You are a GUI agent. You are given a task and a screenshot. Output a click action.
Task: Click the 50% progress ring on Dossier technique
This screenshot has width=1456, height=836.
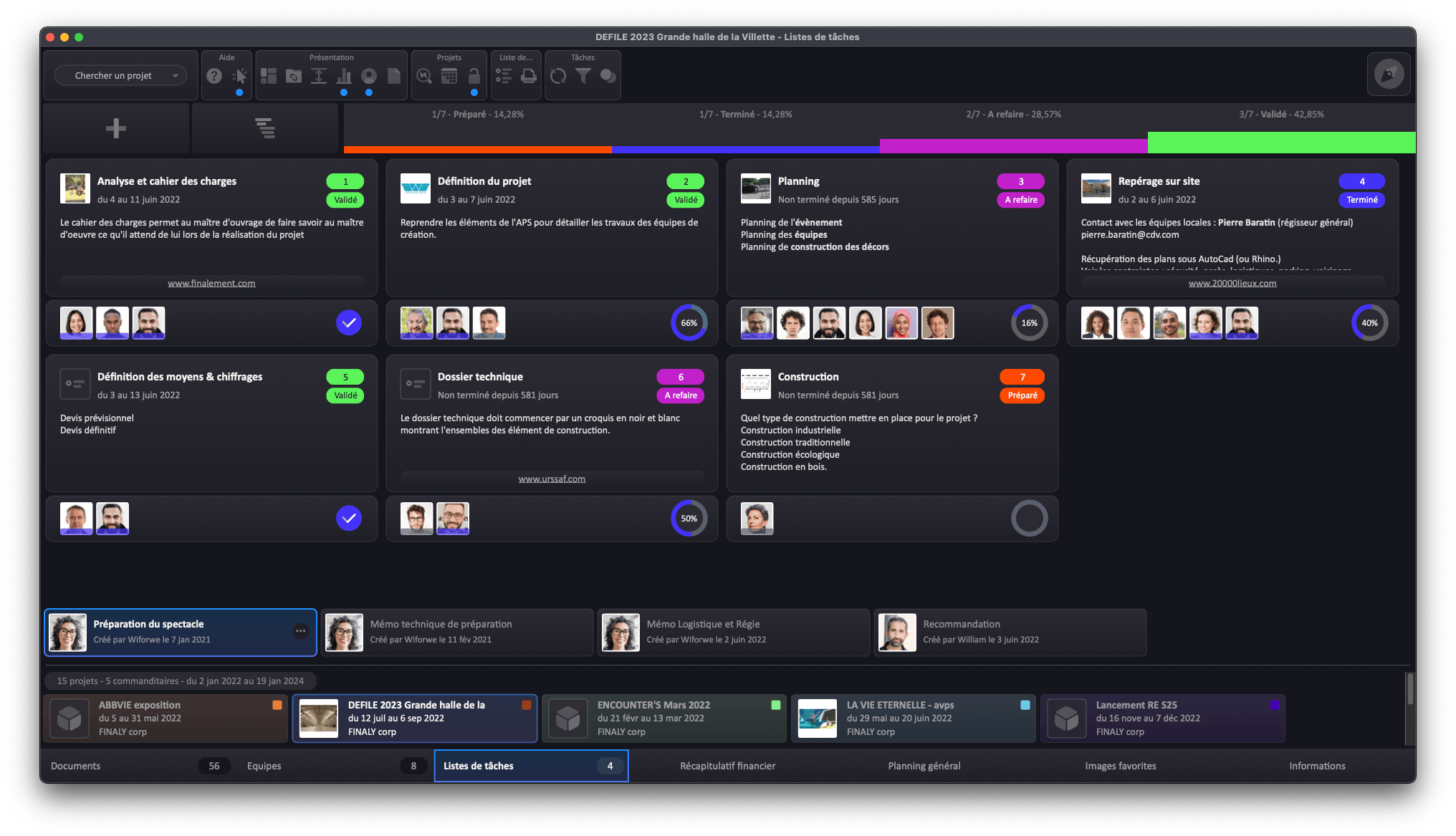[x=689, y=519]
